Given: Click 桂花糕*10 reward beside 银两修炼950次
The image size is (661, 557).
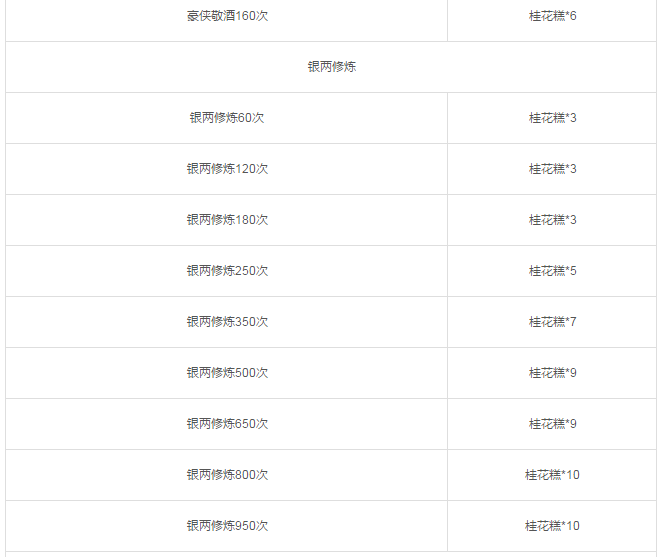Looking at the screenshot, I should [552, 526].
